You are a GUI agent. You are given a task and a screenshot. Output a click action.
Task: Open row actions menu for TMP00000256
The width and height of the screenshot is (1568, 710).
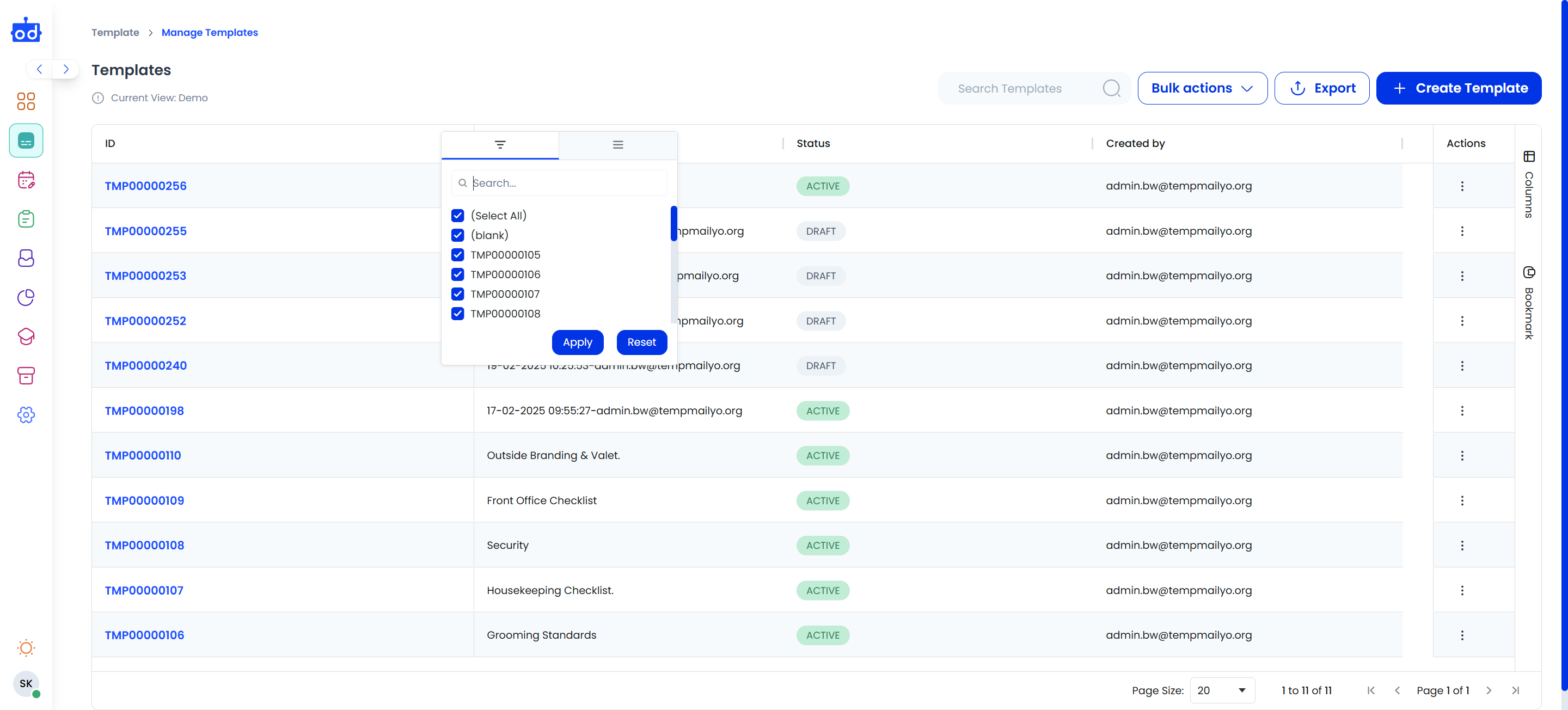(x=1461, y=186)
